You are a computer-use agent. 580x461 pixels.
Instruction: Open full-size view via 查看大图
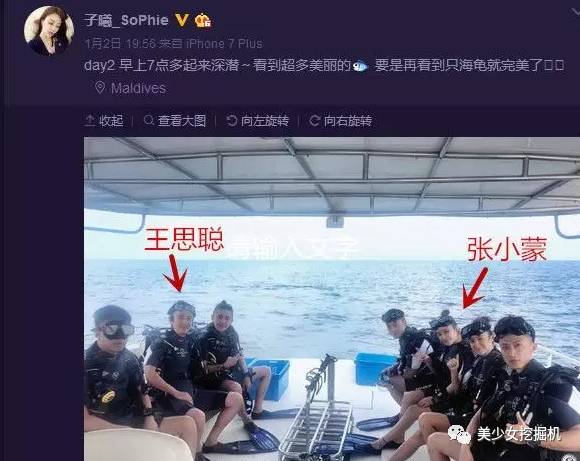[x=182, y=121]
